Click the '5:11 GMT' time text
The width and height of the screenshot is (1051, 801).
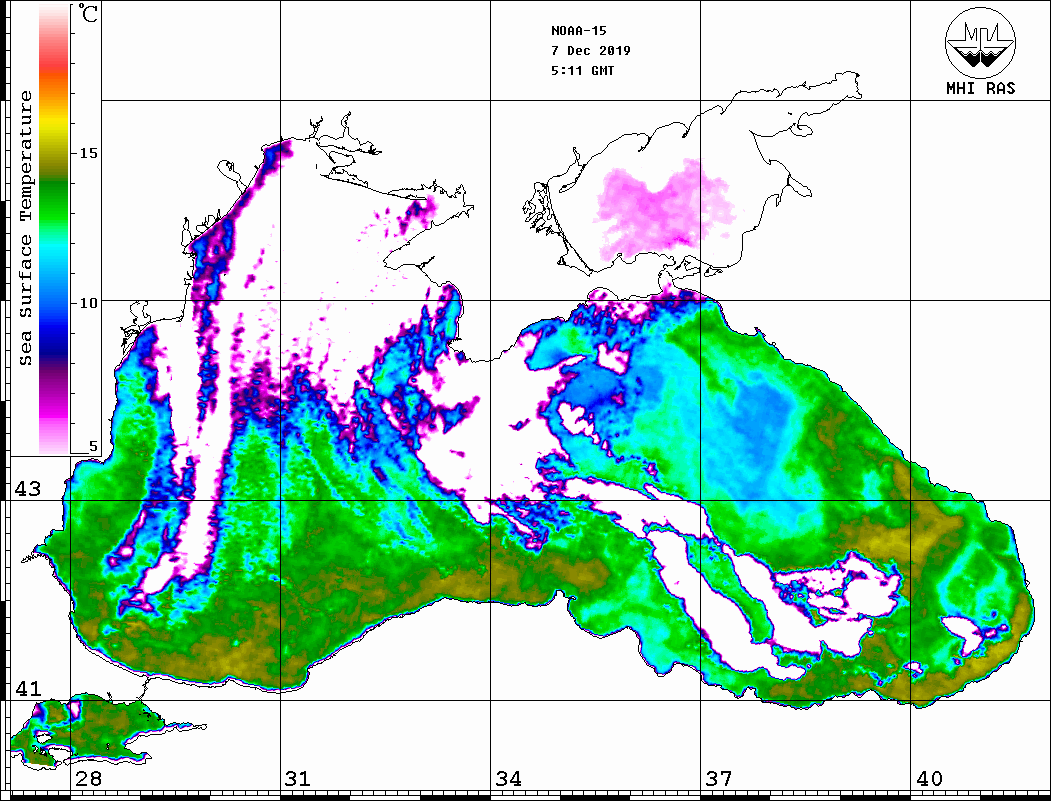[x=582, y=70]
